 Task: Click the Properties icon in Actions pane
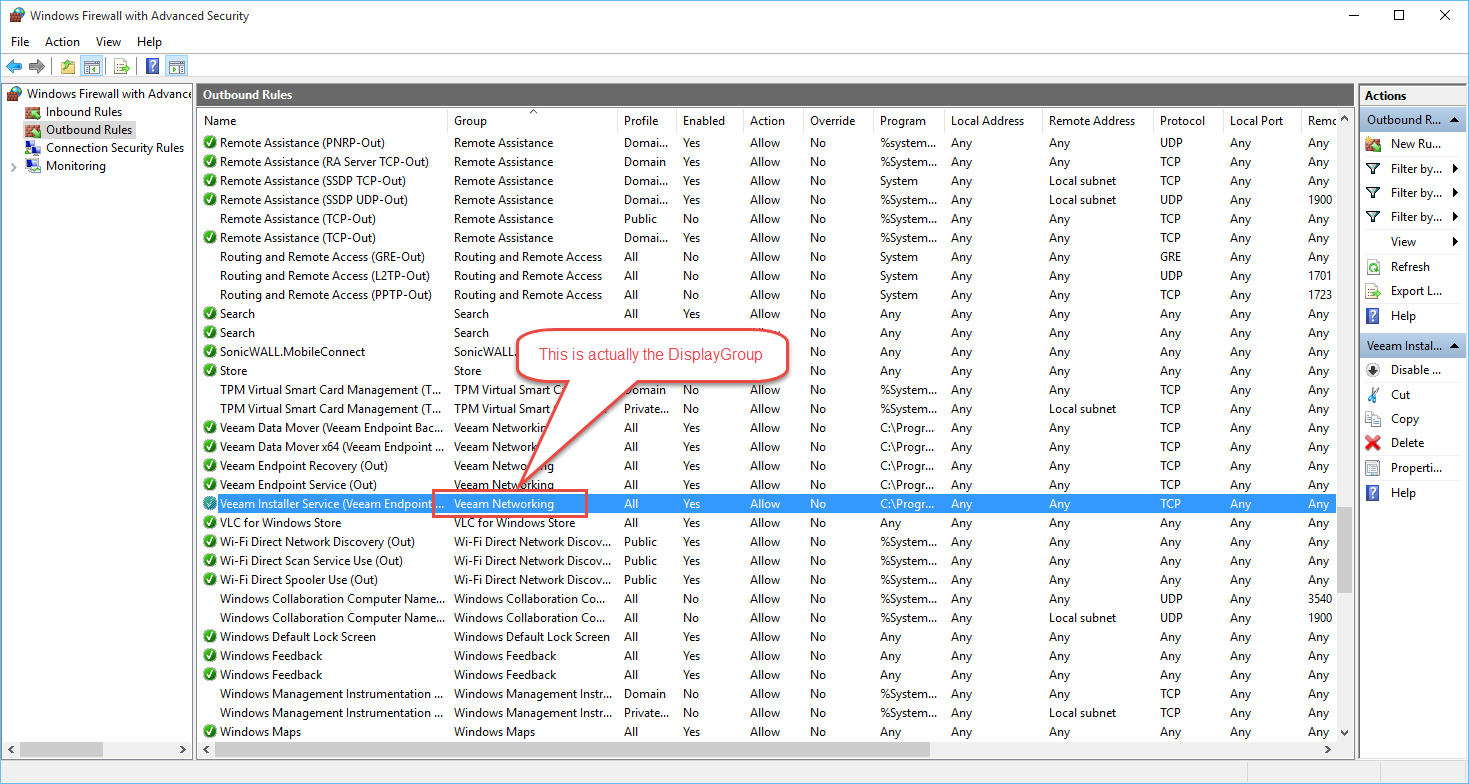click(1373, 468)
